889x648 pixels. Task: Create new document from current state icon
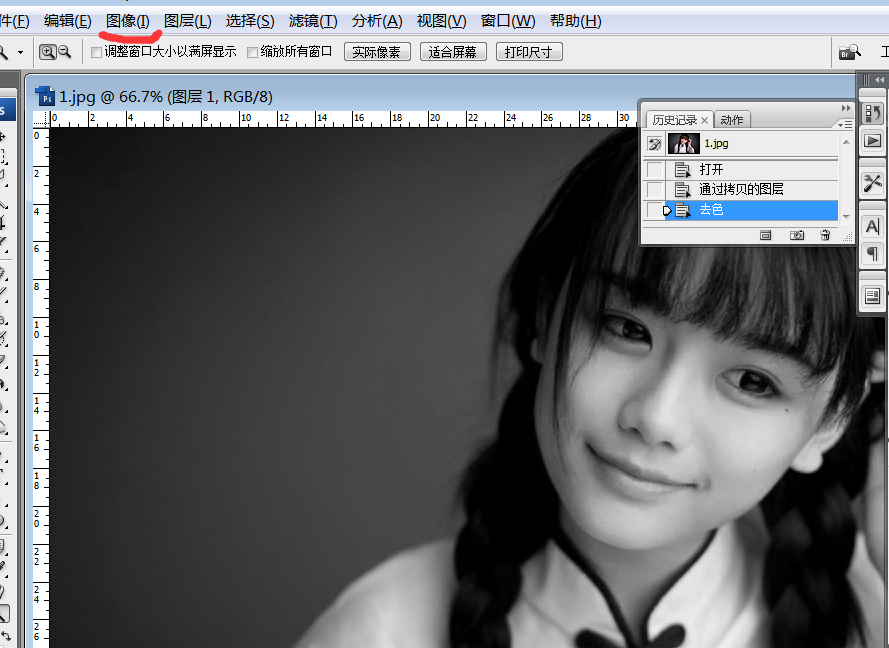(765, 235)
